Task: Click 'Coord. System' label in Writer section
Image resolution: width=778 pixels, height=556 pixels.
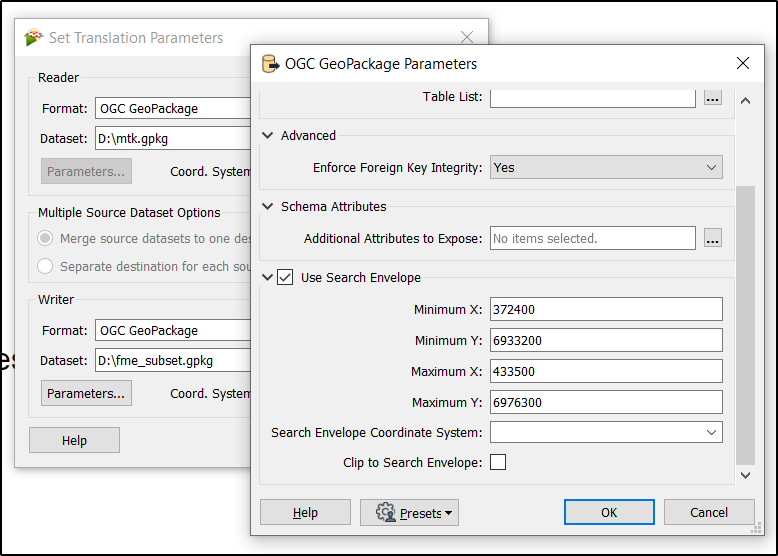Action: coord(210,393)
